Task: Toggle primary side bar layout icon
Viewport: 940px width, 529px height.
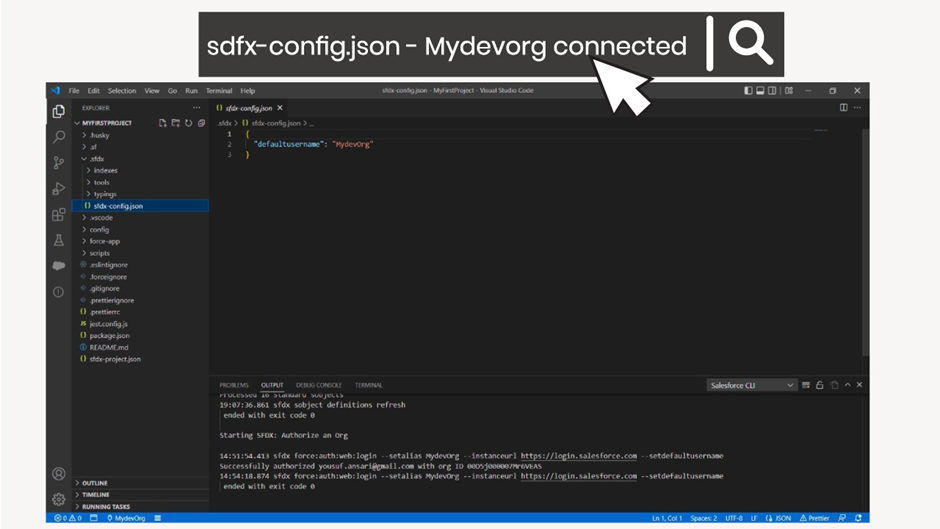Action: 748,91
